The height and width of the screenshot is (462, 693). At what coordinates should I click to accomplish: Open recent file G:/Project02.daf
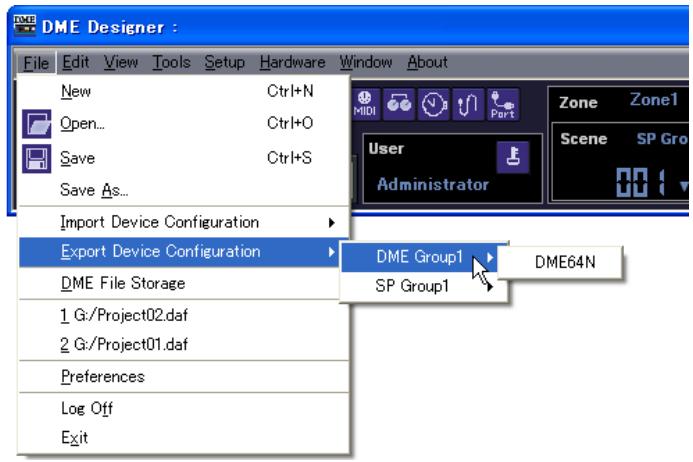click(183, 315)
